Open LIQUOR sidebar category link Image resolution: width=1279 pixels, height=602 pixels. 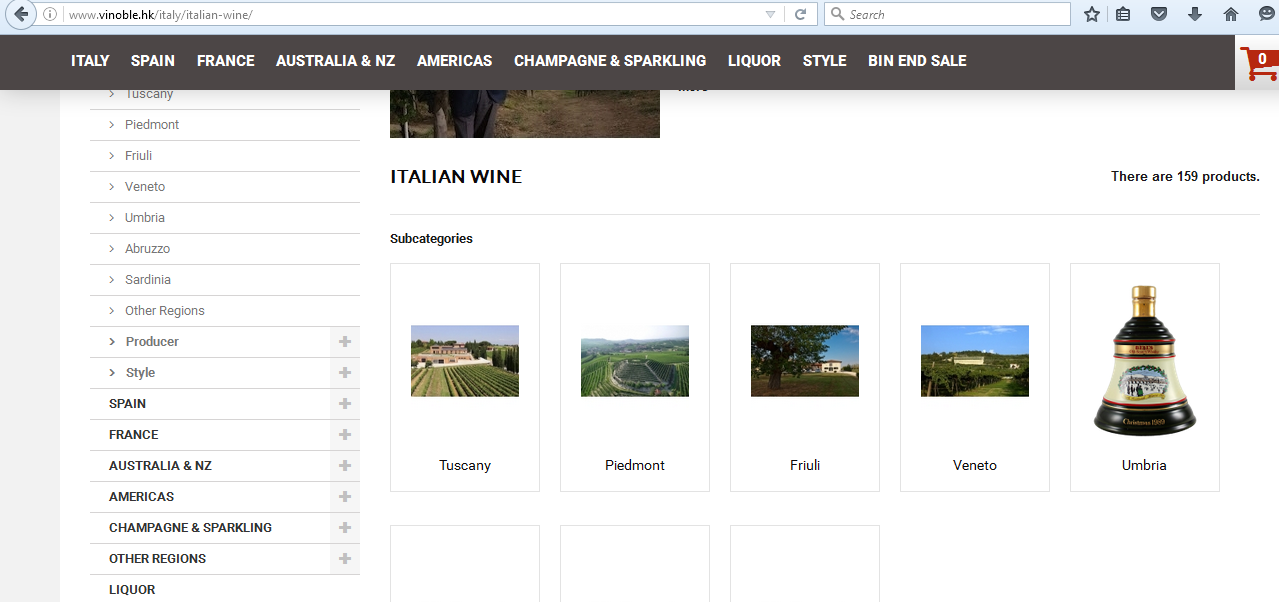pyautogui.click(x=132, y=590)
